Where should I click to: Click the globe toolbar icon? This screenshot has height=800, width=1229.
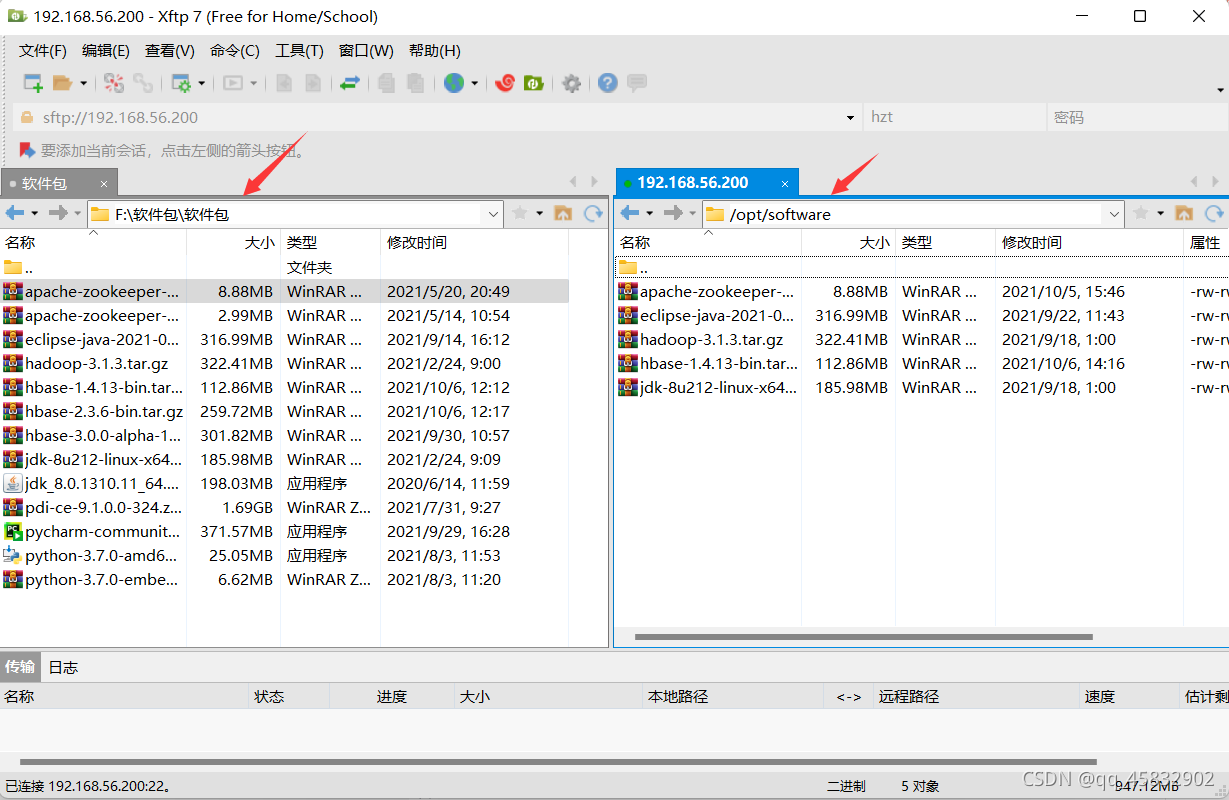[x=454, y=83]
